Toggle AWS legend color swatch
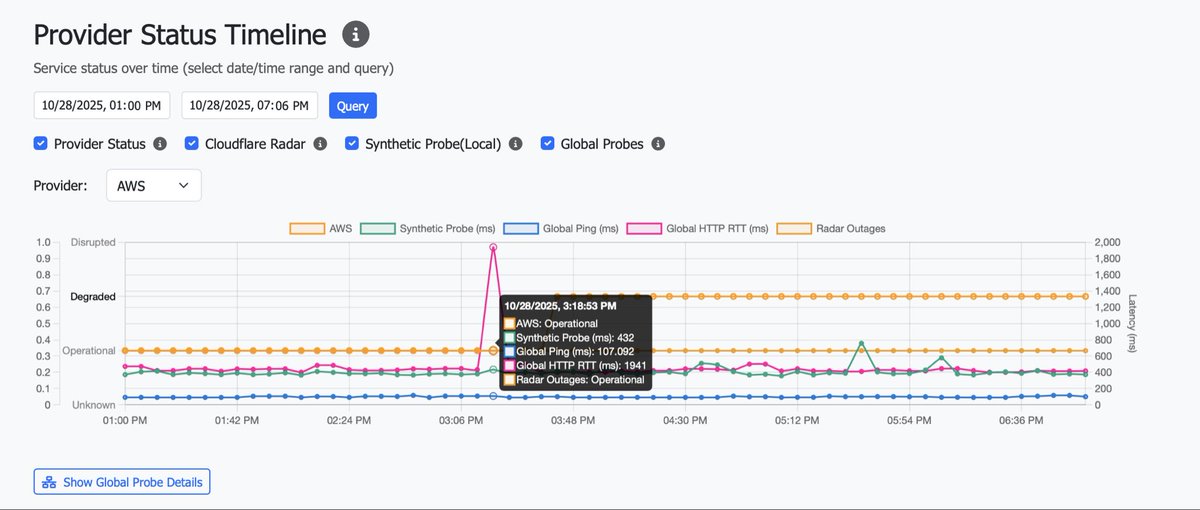Image resolution: width=1200 pixels, height=510 pixels. (x=307, y=228)
